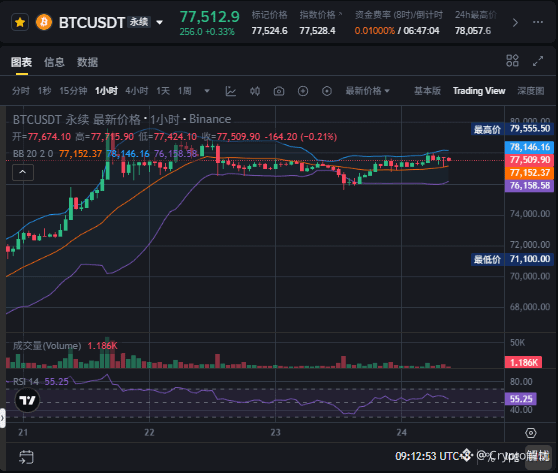Open the chart grid layout icon
558x473 pixels.
click(x=512, y=61)
